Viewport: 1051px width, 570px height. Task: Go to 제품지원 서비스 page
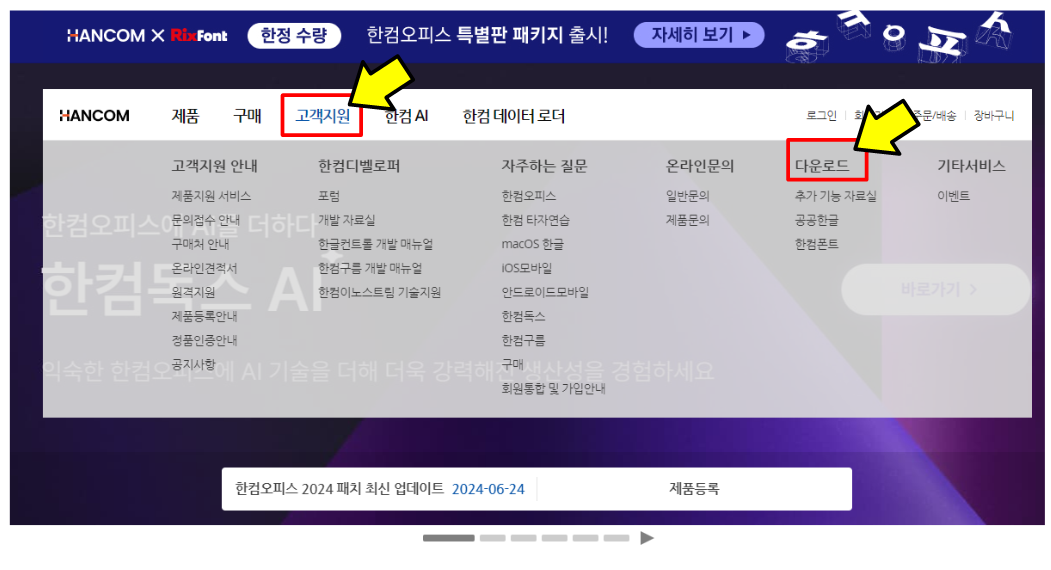click(x=211, y=196)
